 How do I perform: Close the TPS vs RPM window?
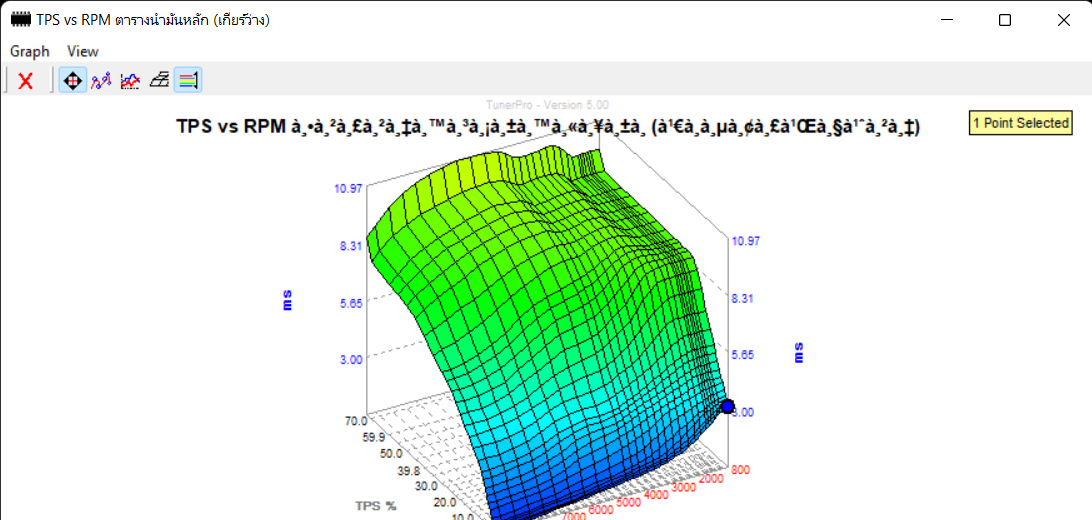1064,20
